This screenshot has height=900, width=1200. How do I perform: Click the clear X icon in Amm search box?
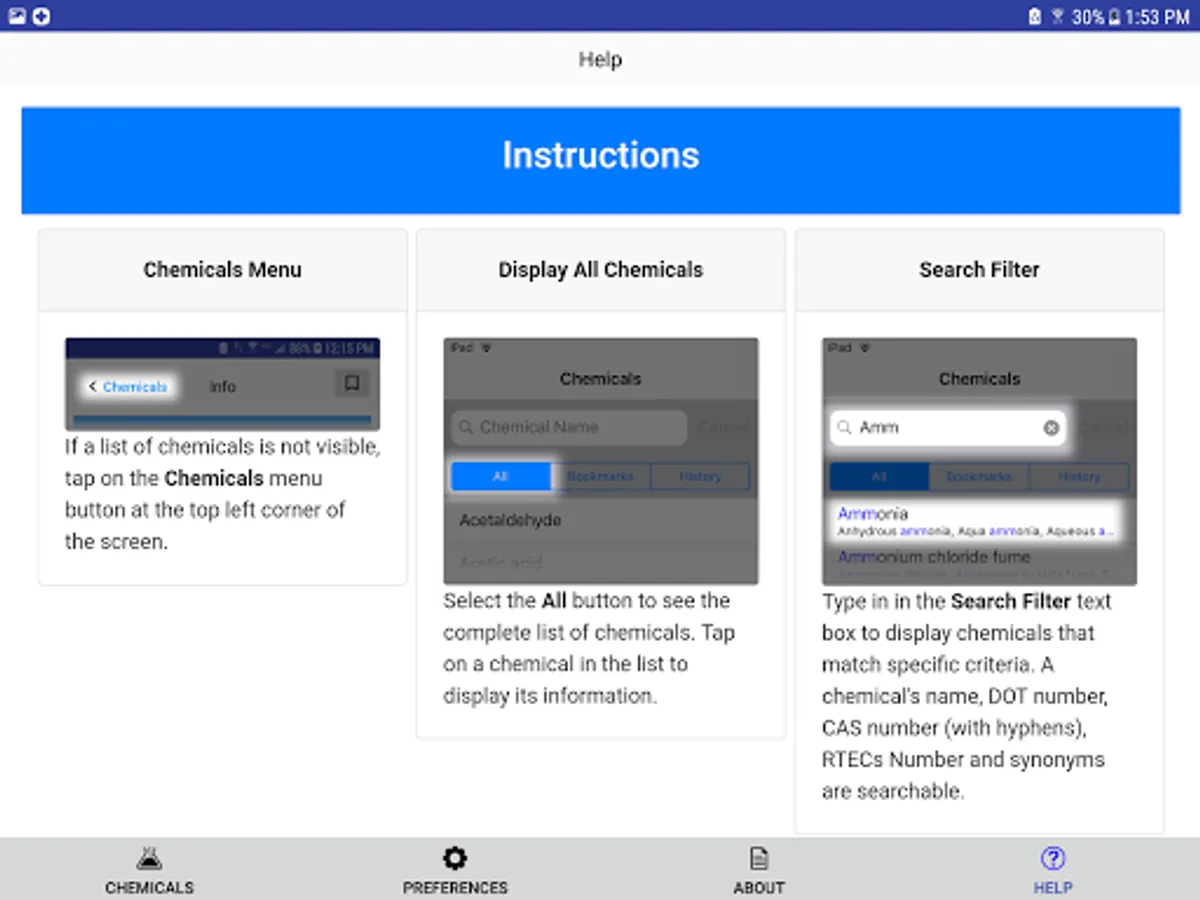[1051, 427]
